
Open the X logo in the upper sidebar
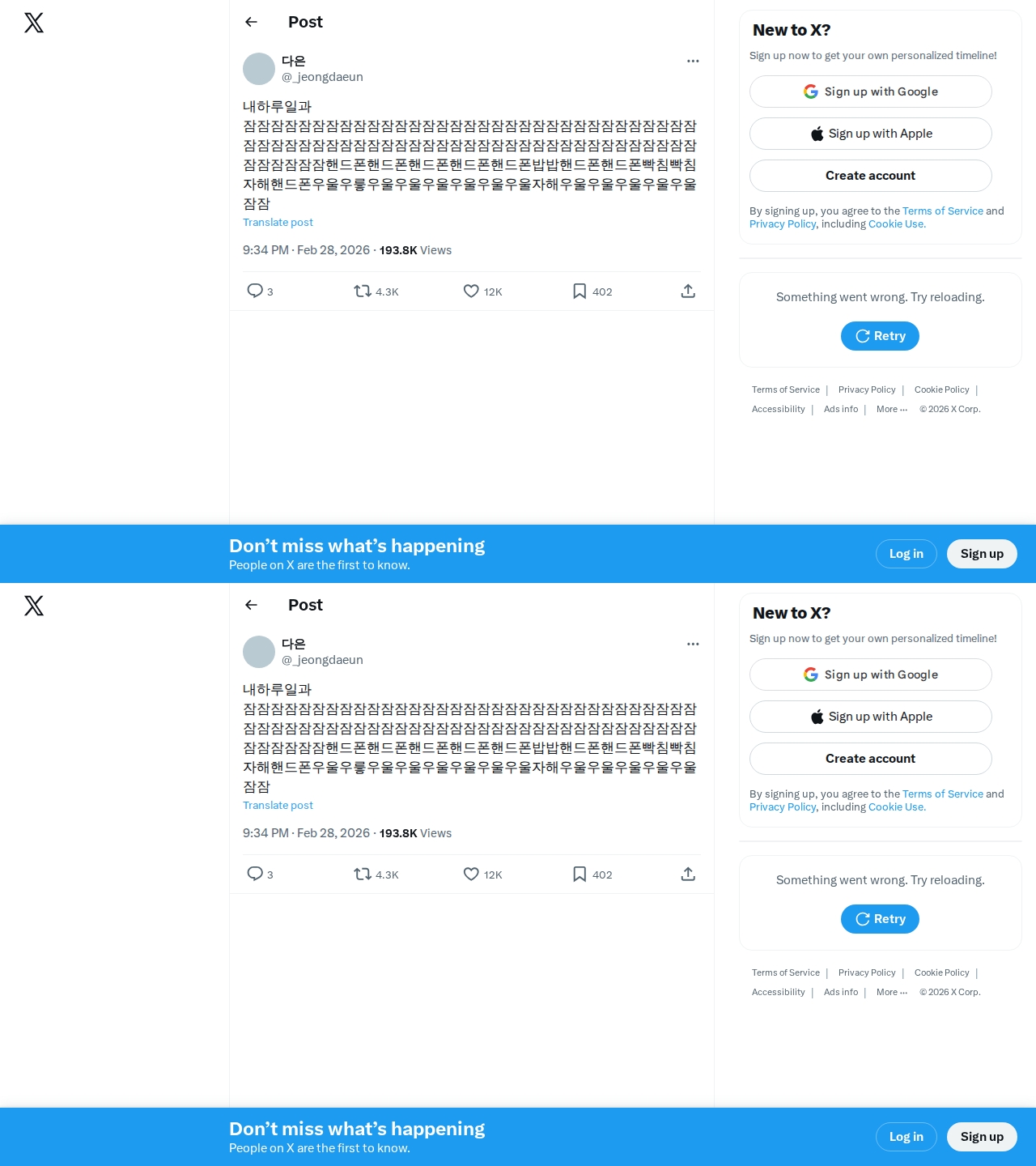pos(34,23)
